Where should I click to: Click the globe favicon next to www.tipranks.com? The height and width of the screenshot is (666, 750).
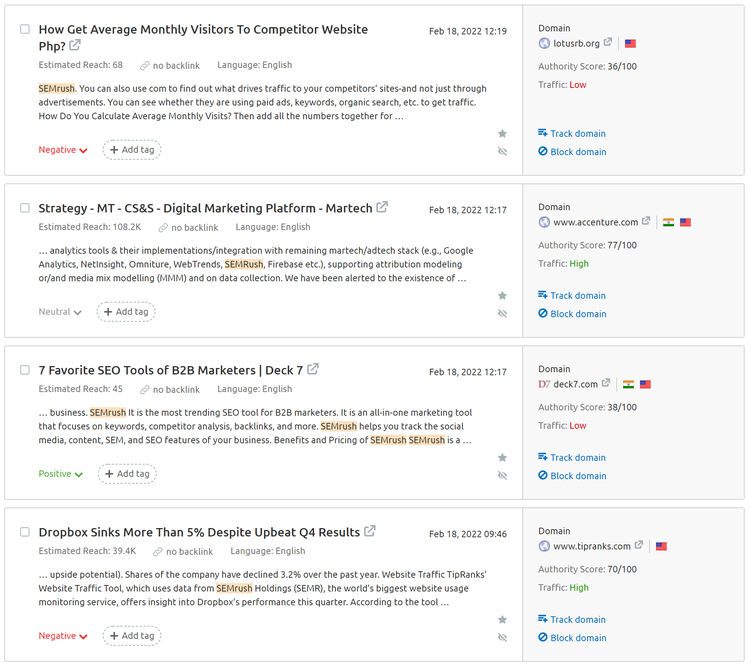(x=544, y=546)
